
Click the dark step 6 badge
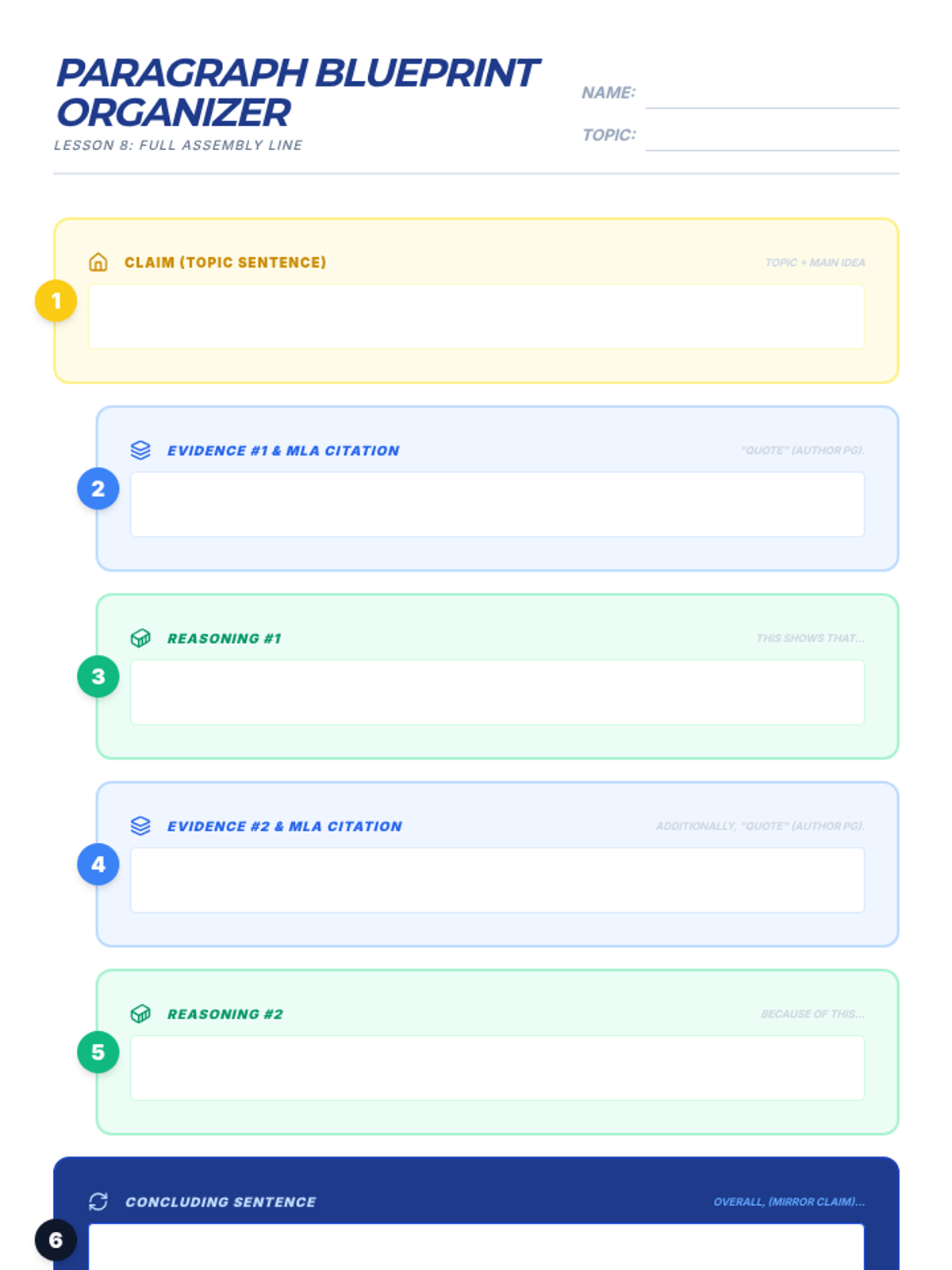click(56, 1240)
